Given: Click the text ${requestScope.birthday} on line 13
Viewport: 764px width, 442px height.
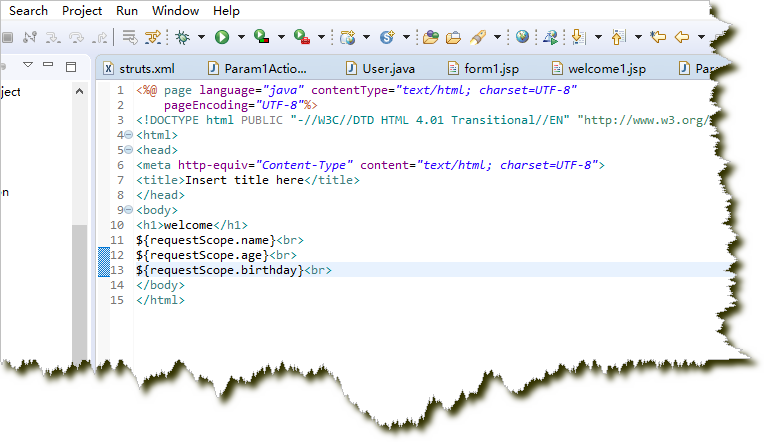Looking at the screenshot, I should click(x=220, y=270).
